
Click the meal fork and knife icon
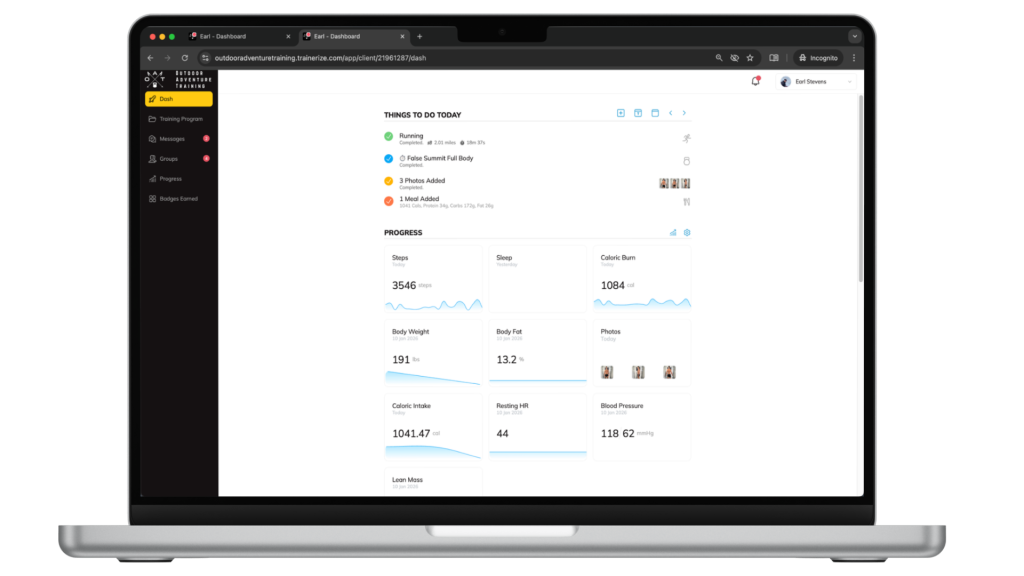point(686,202)
